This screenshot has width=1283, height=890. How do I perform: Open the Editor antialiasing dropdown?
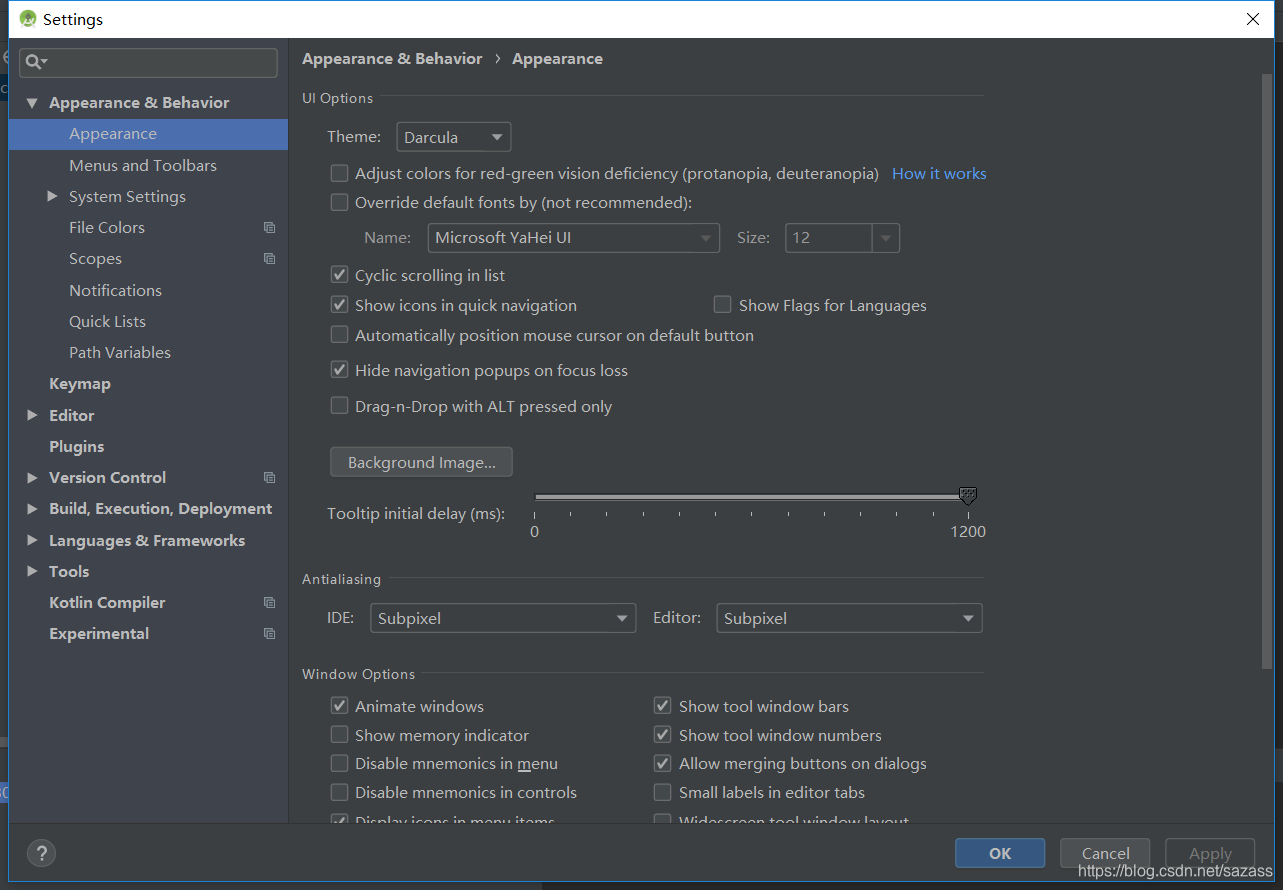849,618
